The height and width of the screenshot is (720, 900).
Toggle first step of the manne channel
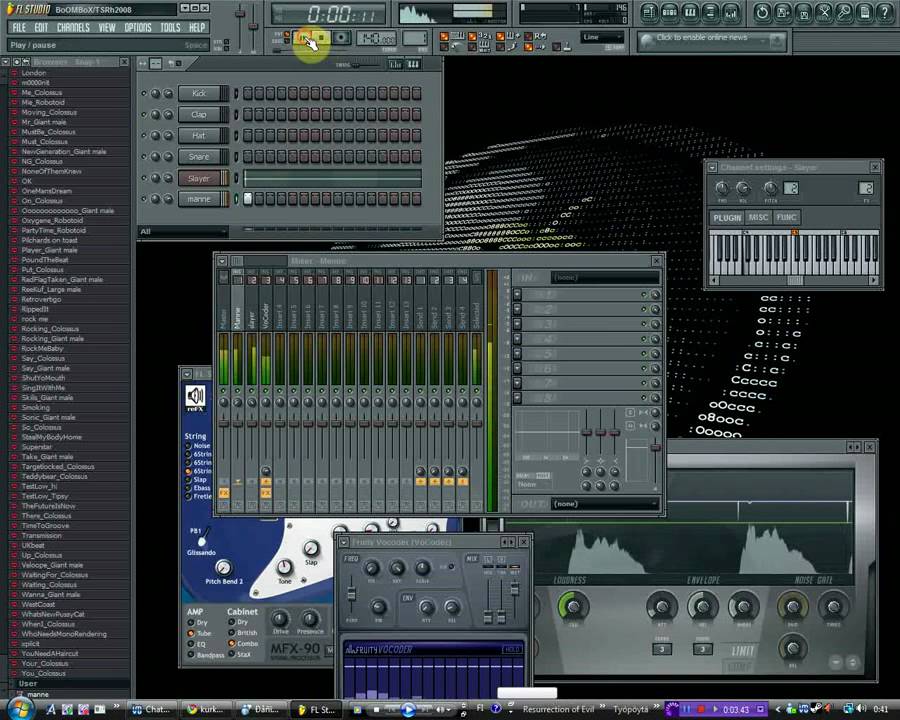(x=248, y=199)
